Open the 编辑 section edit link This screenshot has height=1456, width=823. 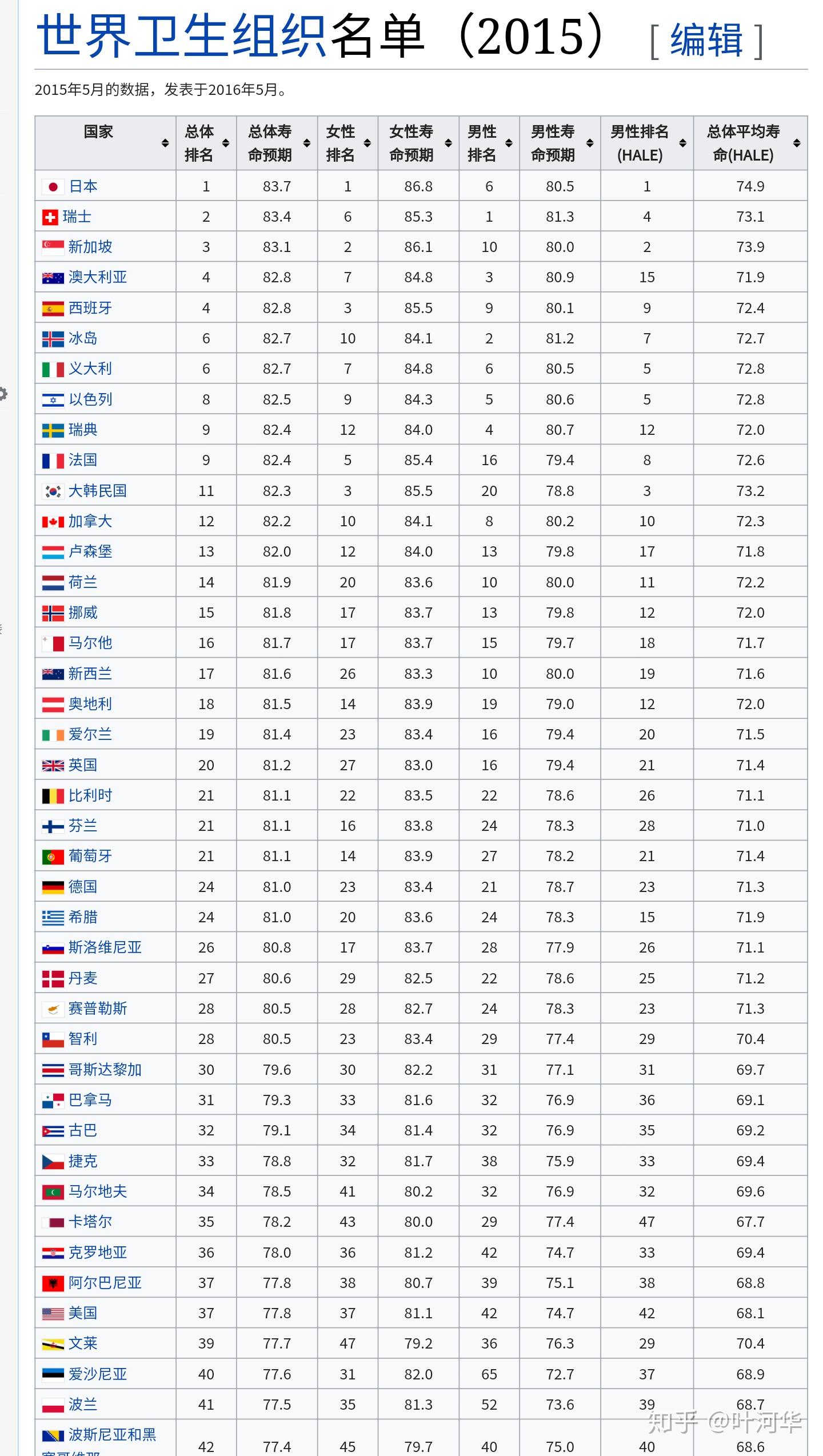pos(706,40)
